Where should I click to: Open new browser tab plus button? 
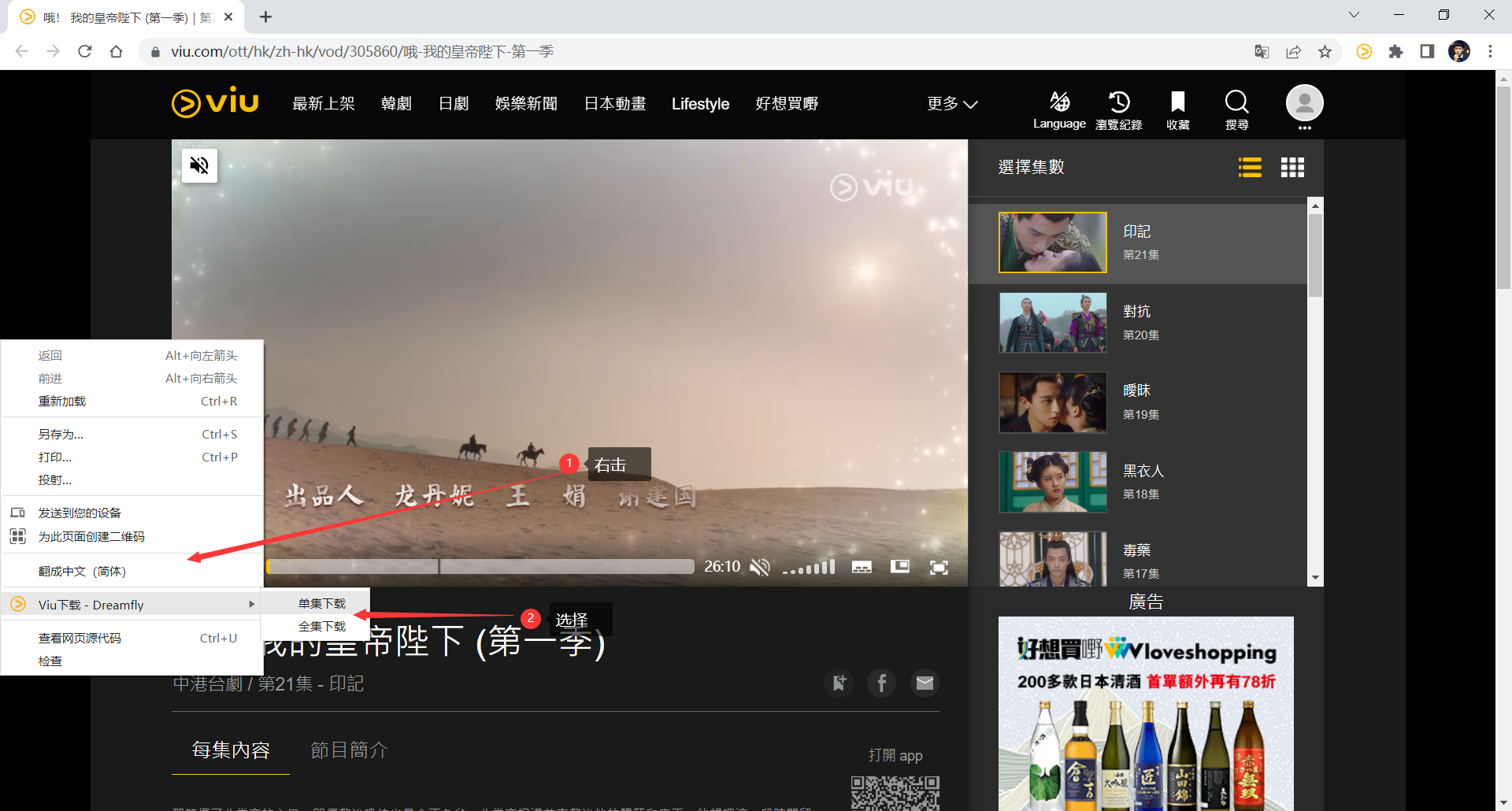click(x=265, y=17)
